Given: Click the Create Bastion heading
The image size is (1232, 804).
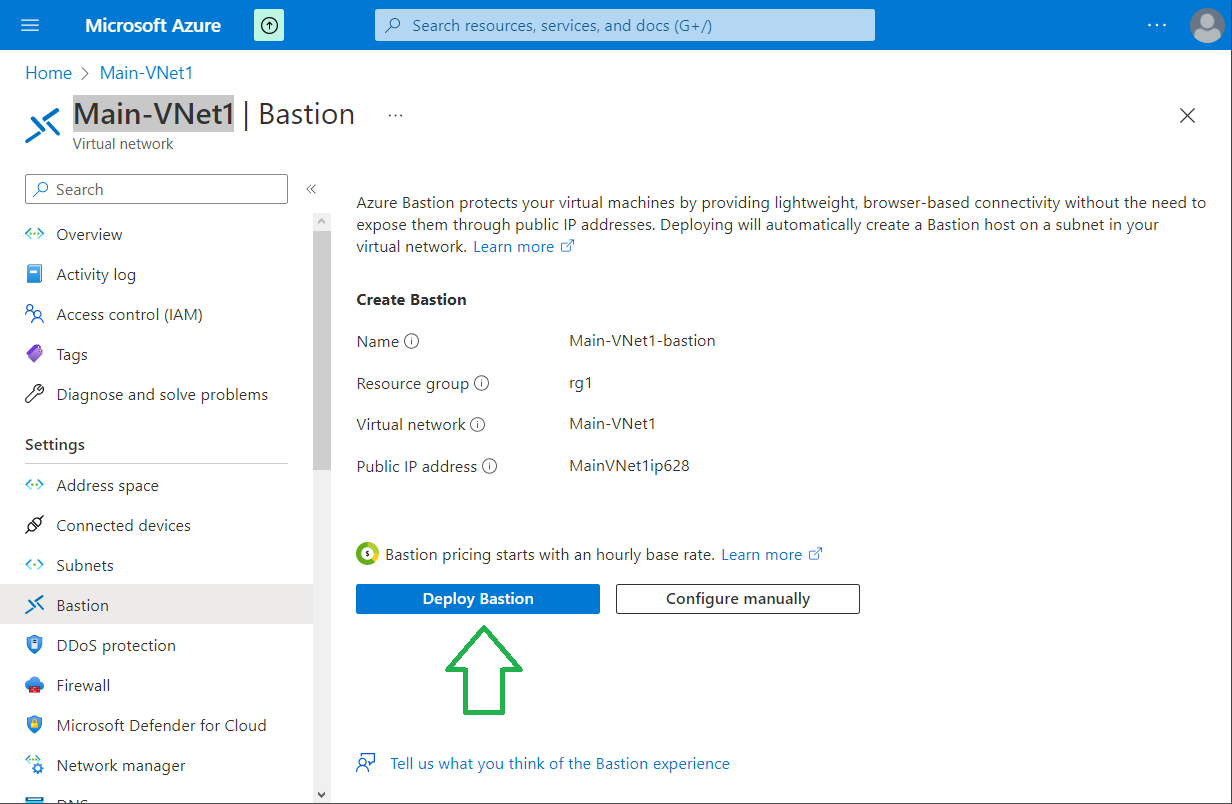Looking at the screenshot, I should [412, 299].
